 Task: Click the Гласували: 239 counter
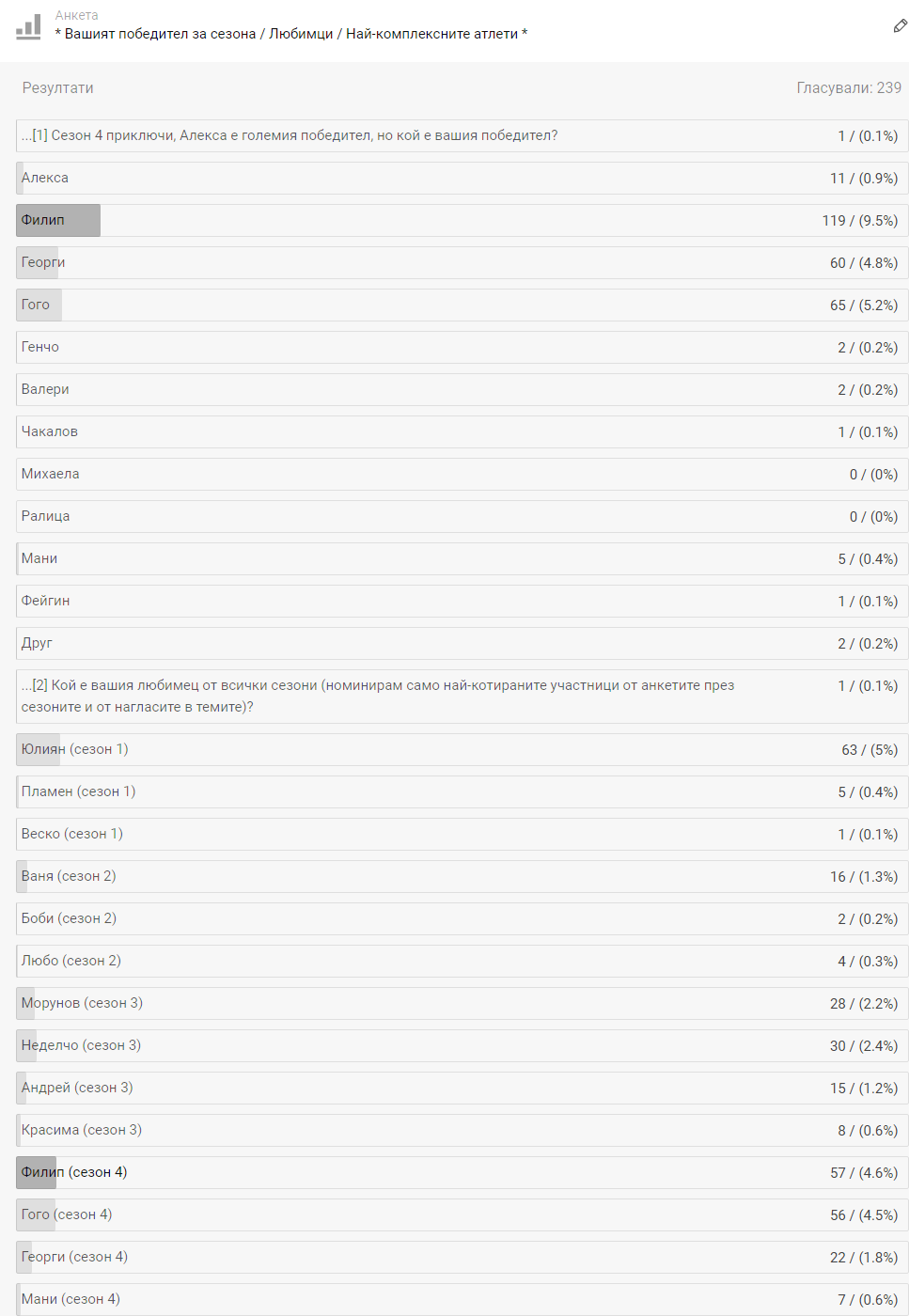[849, 87]
